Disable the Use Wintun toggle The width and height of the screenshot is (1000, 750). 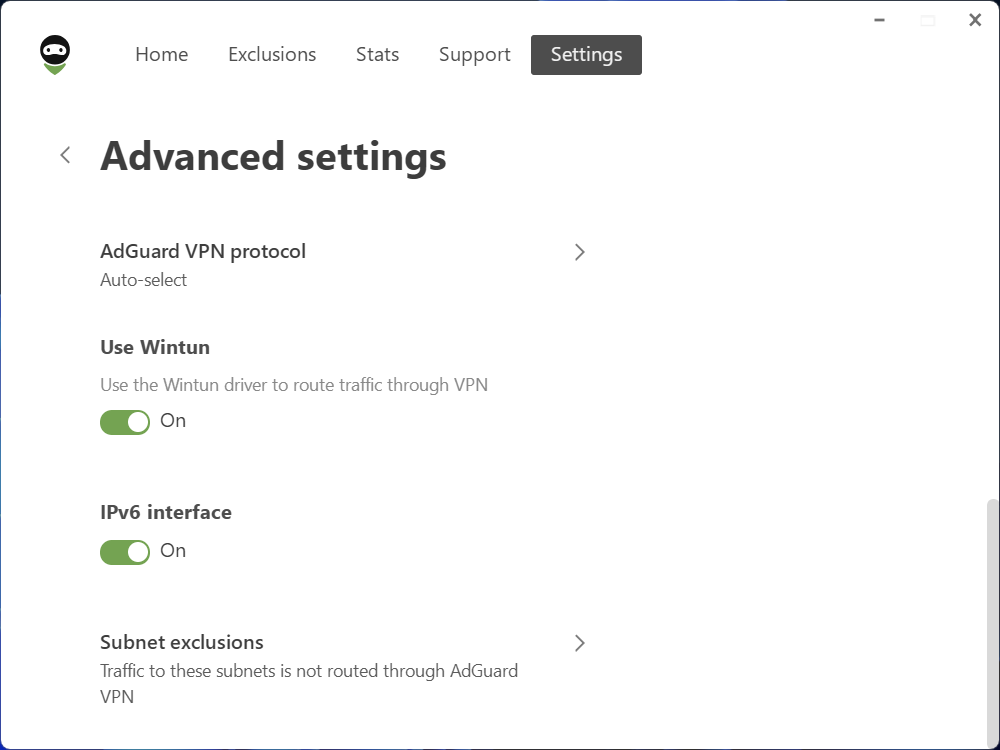point(125,422)
